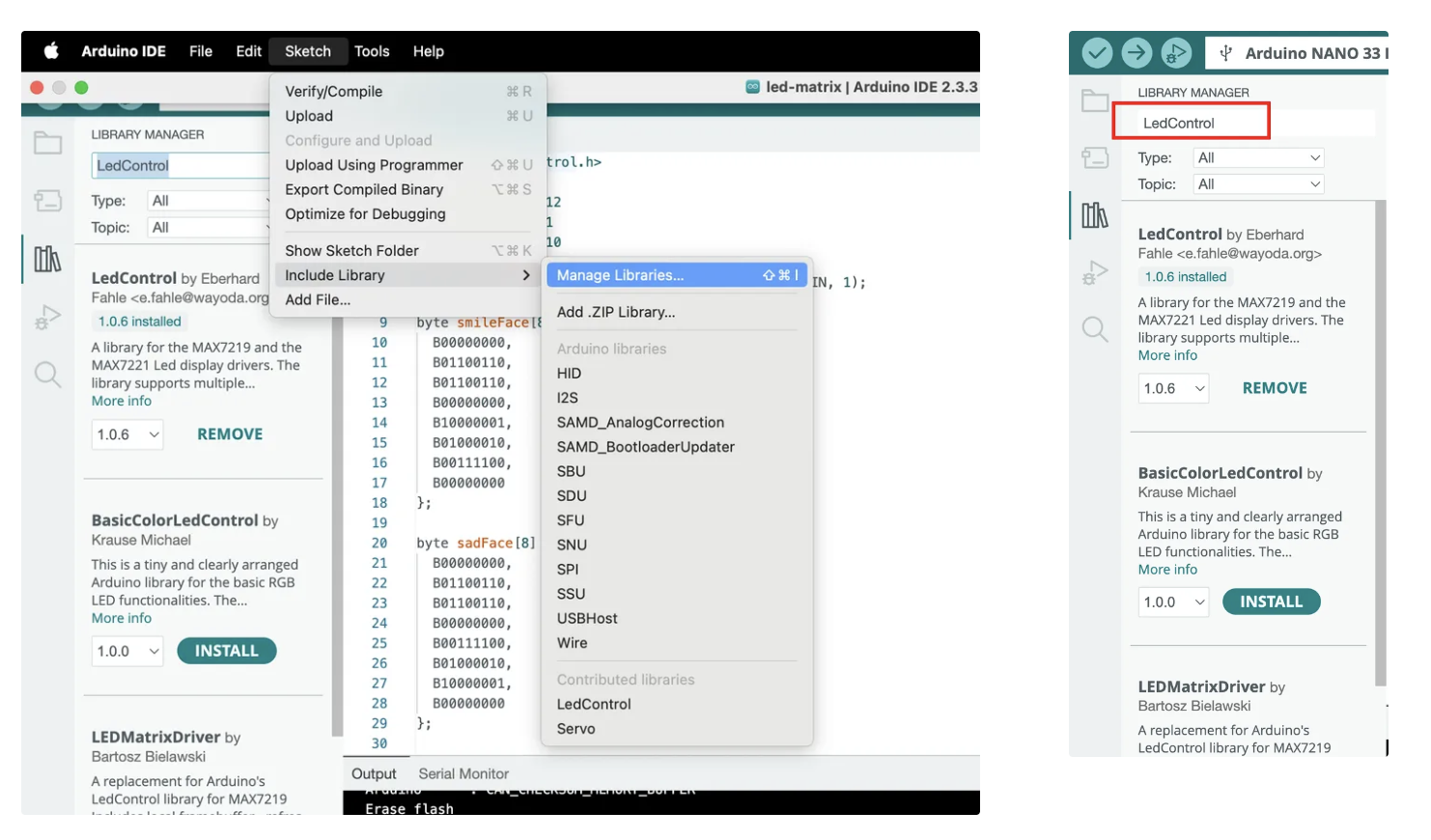1431x840 pixels.
Task: Include SAMD_BootloaderUpdater library
Action: 677,447
